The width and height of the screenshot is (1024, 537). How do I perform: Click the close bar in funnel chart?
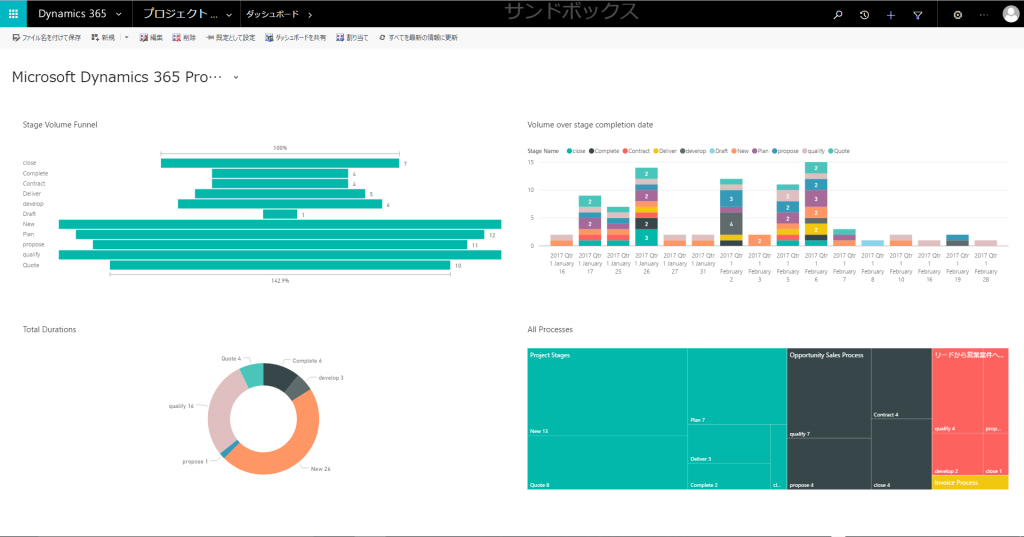(280, 163)
